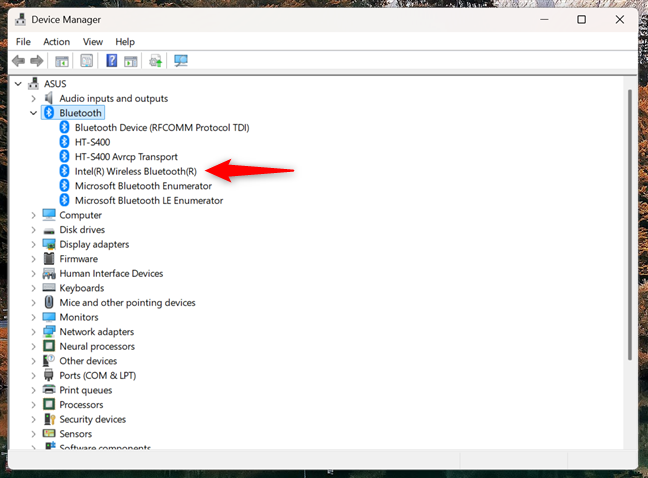Click the Back arrow toolbar icon
Viewport: 648px width, 478px height.
18,61
